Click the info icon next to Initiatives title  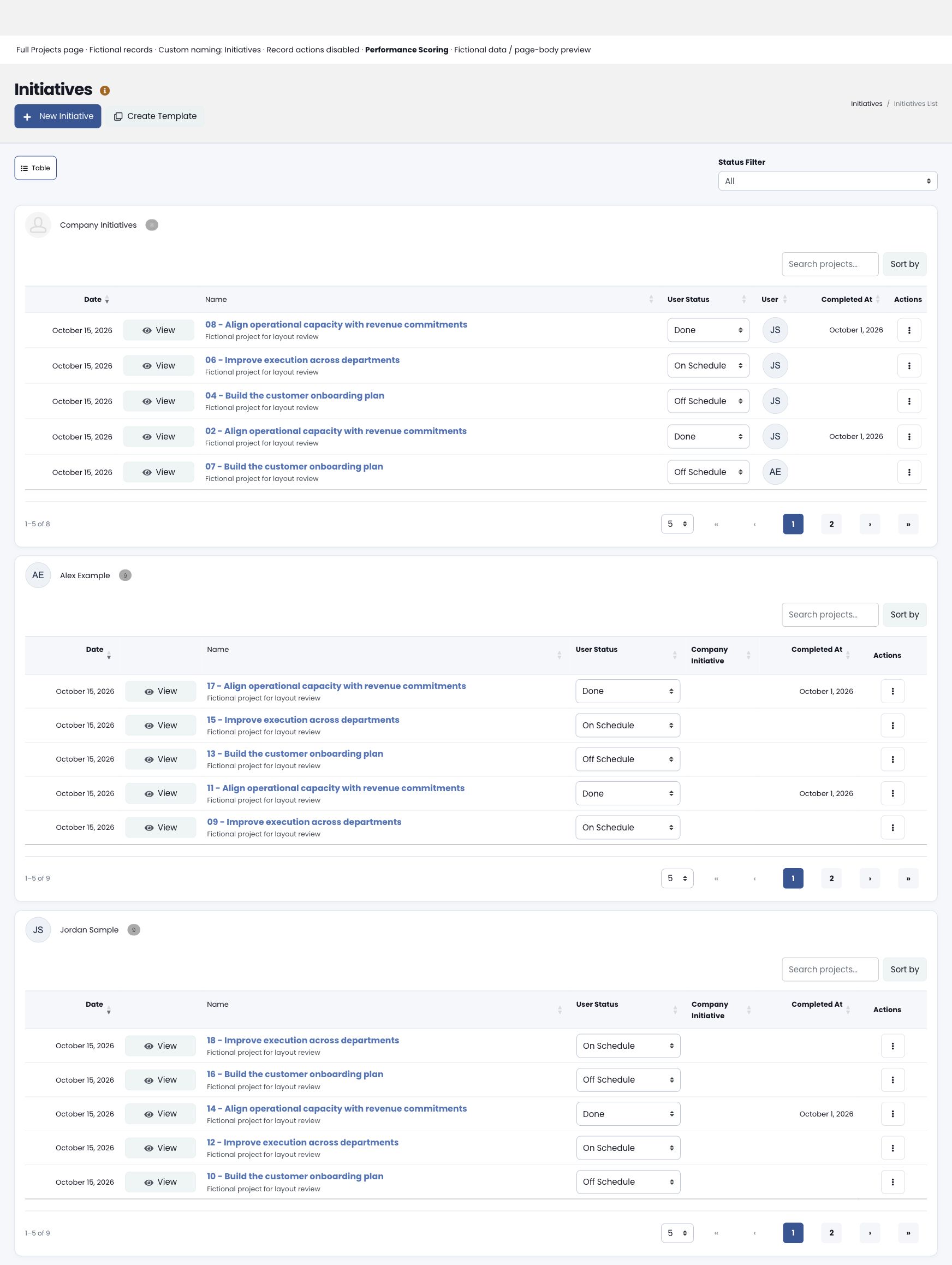tap(105, 91)
